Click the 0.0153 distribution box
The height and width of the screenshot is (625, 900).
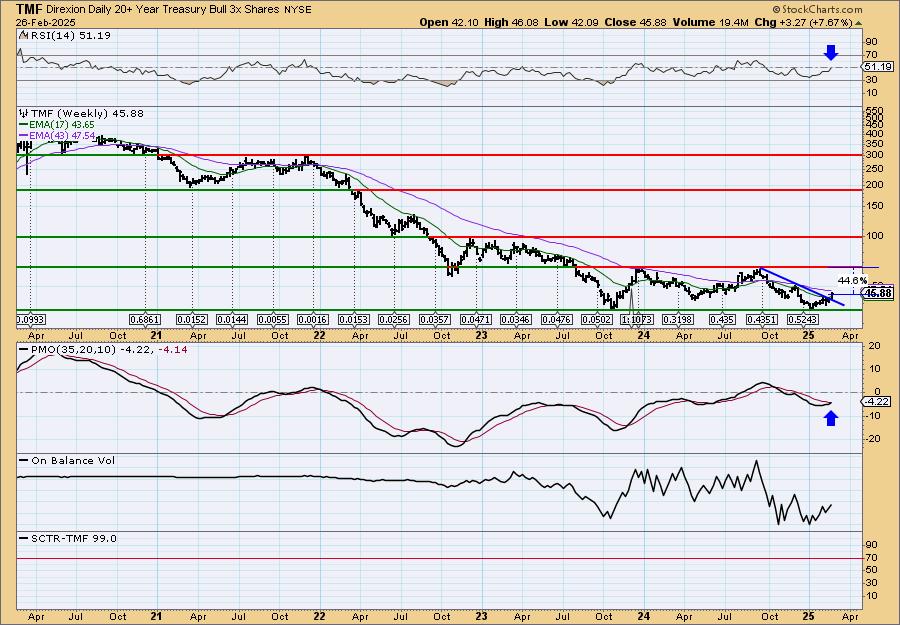(354, 319)
